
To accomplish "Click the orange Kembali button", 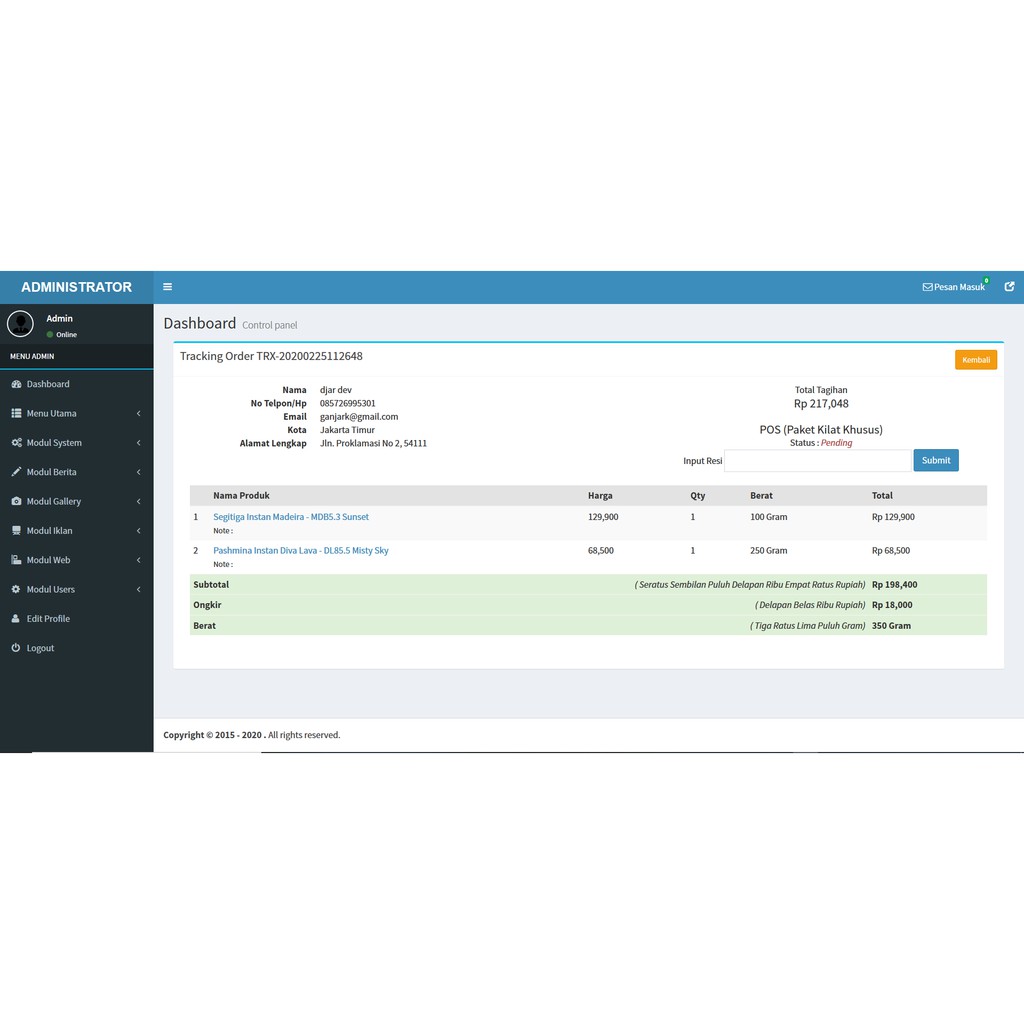I will (976, 360).
